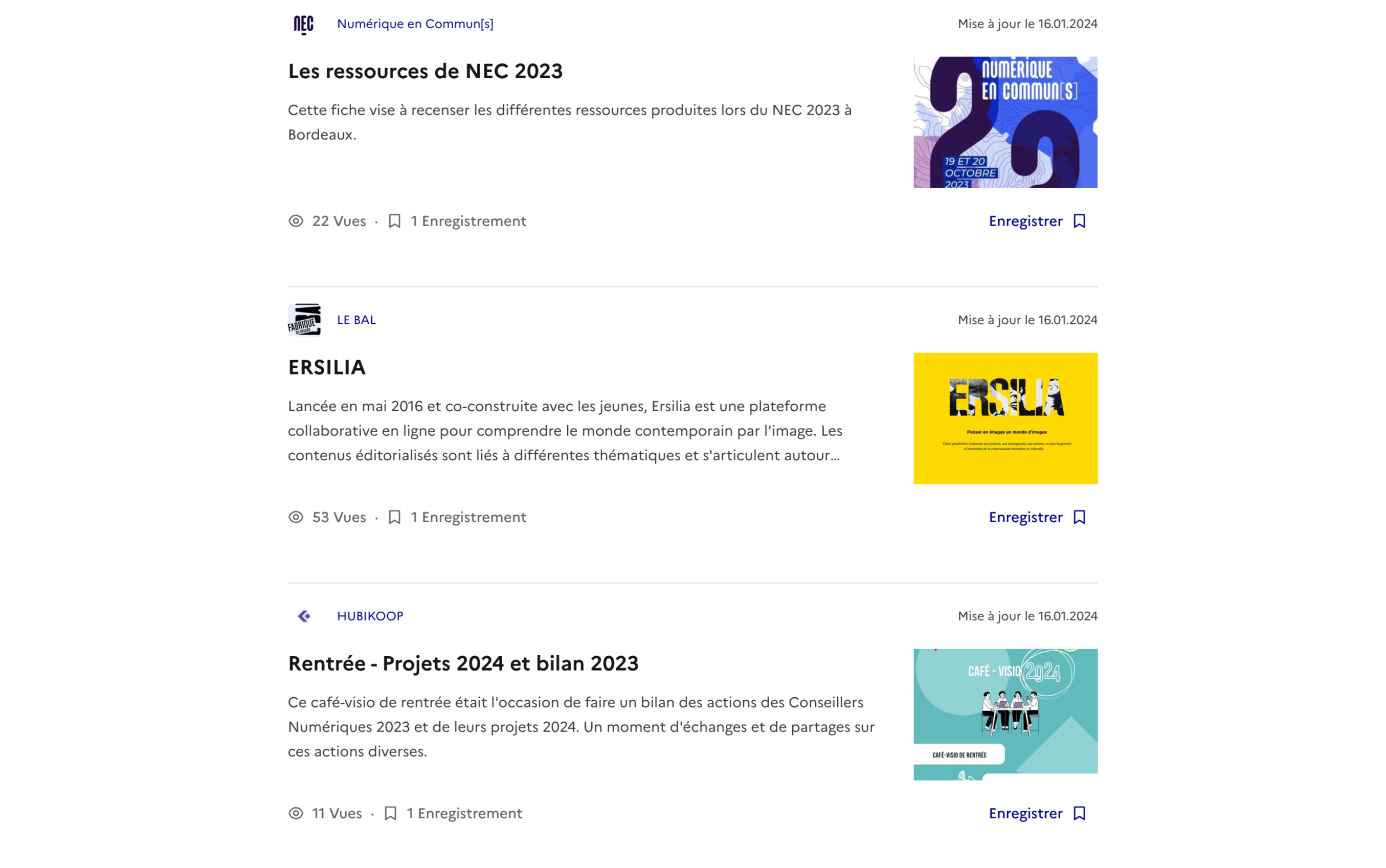The image size is (1386, 868).
Task: Open the Numérique en Commun[s] profile link
Action: pyautogui.click(x=415, y=24)
